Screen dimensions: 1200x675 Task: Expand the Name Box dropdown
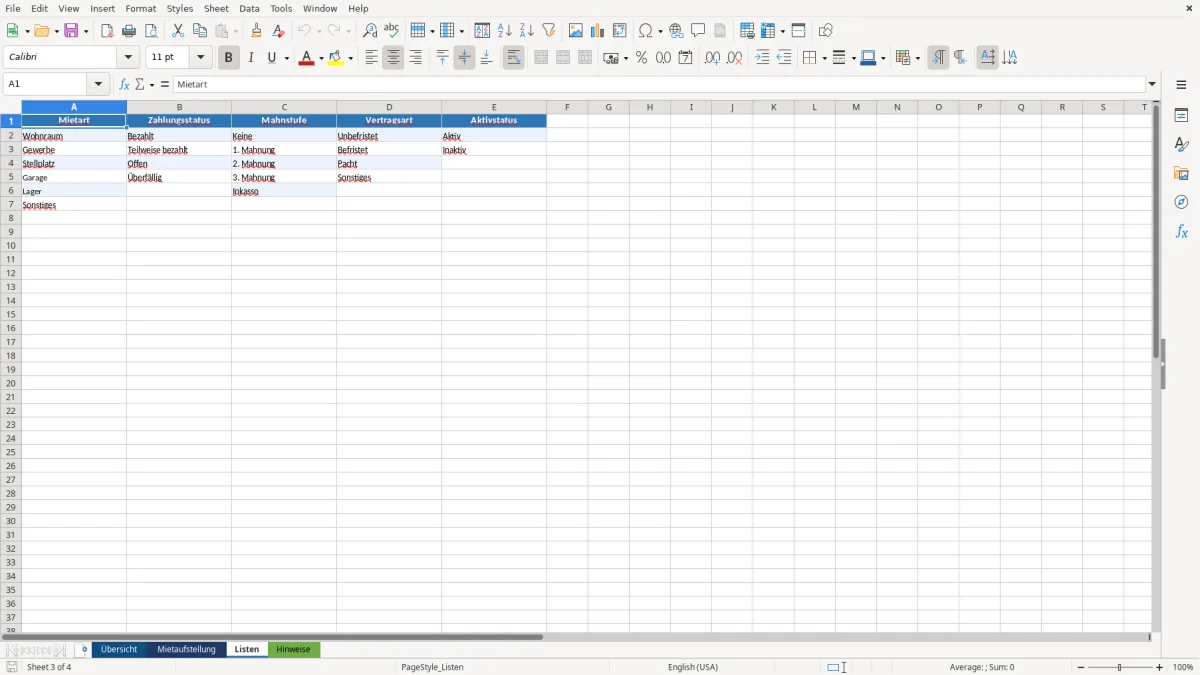(99, 85)
